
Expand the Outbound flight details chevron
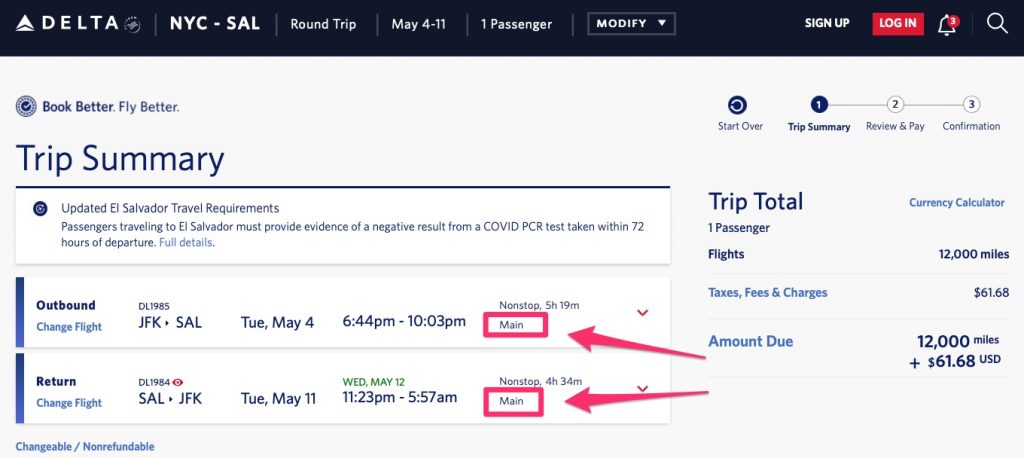click(x=643, y=313)
